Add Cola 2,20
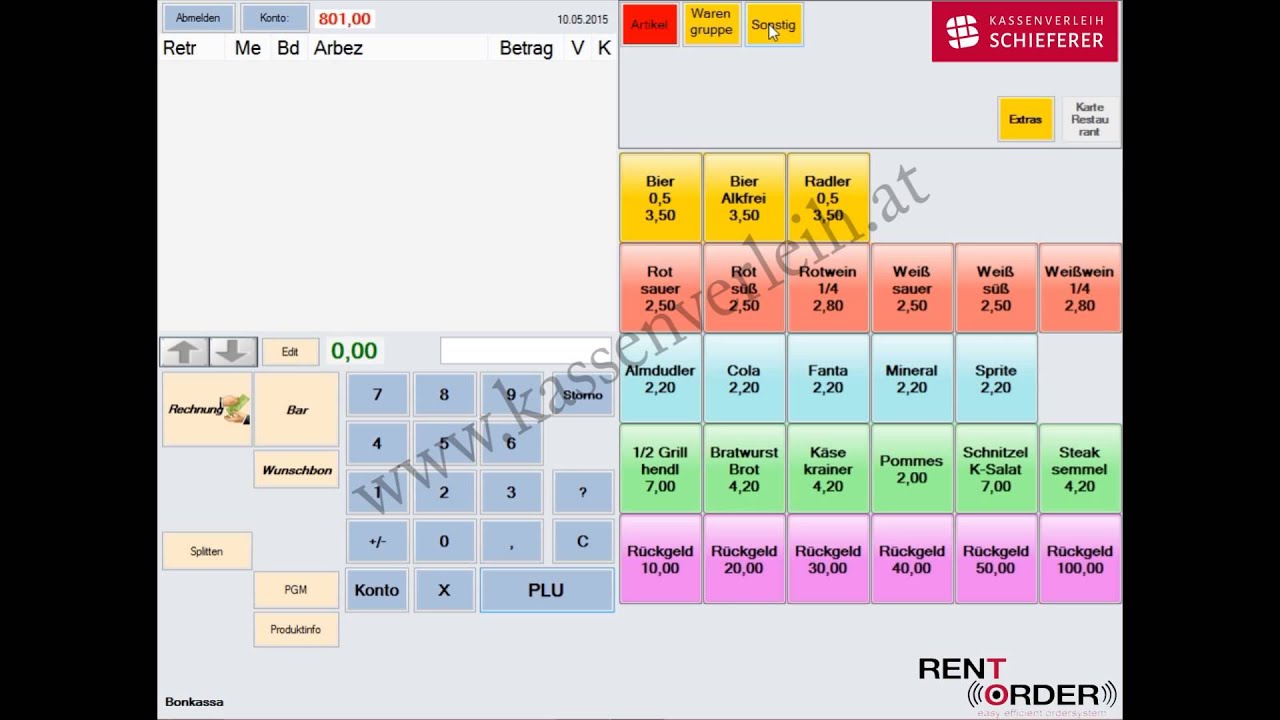The width and height of the screenshot is (1280, 720). click(744, 378)
